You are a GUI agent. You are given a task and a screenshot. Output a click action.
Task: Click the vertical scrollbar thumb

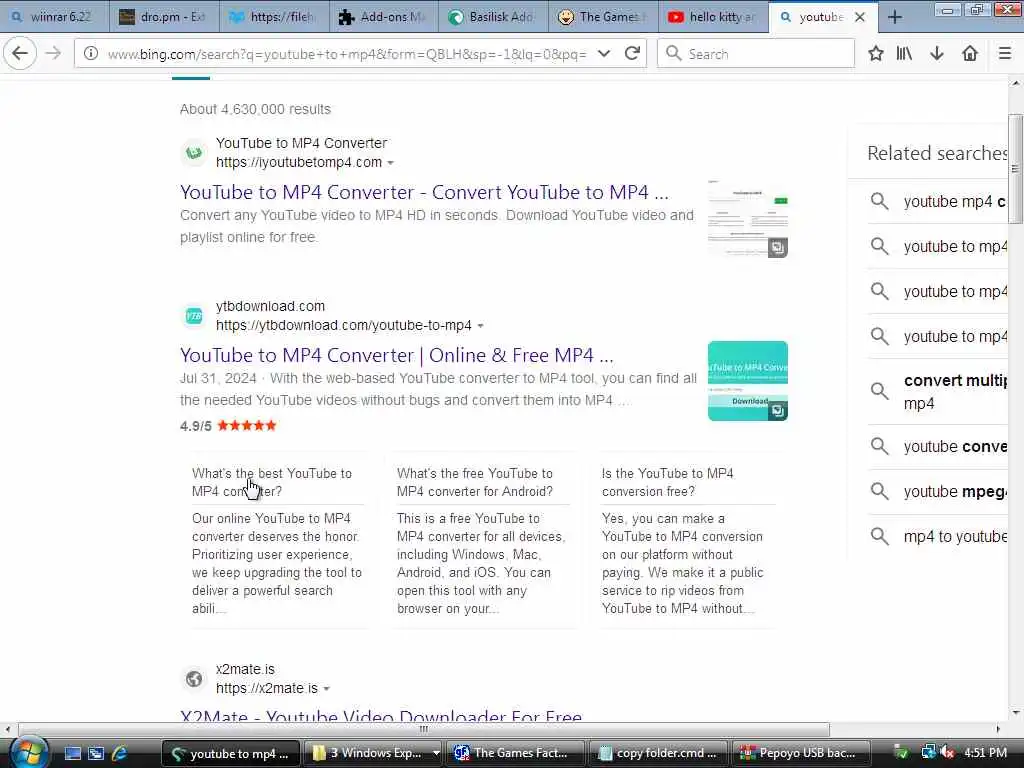point(1015,169)
